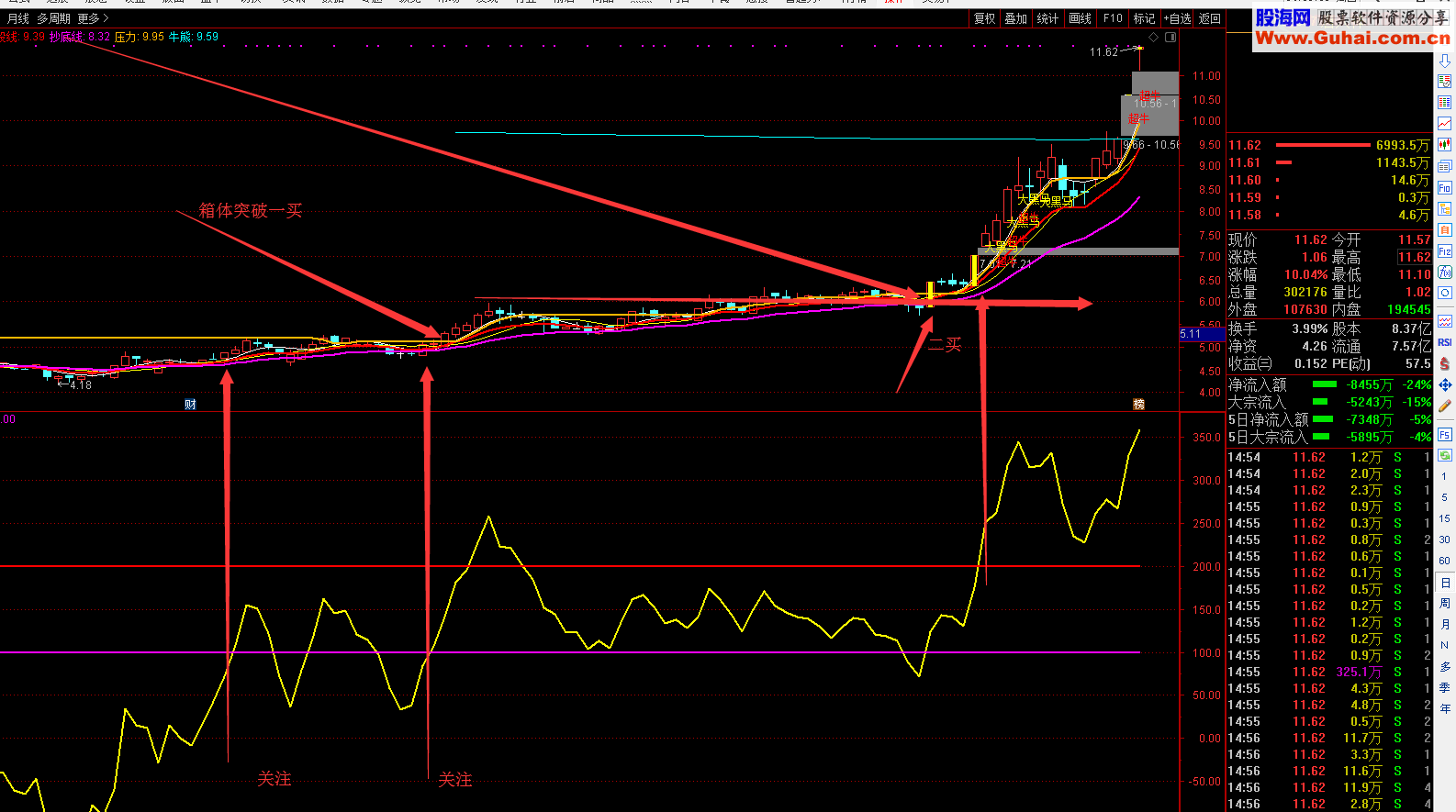The width and height of the screenshot is (1456, 812).
Task: Click the 复权 button
Action: [x=985, y=18]
